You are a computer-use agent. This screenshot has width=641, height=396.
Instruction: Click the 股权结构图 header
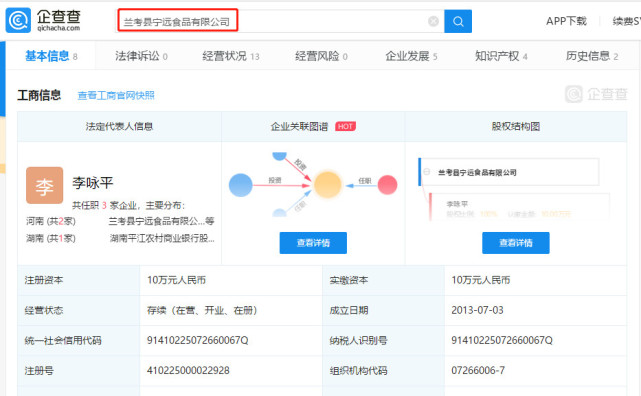coord(515,127)
